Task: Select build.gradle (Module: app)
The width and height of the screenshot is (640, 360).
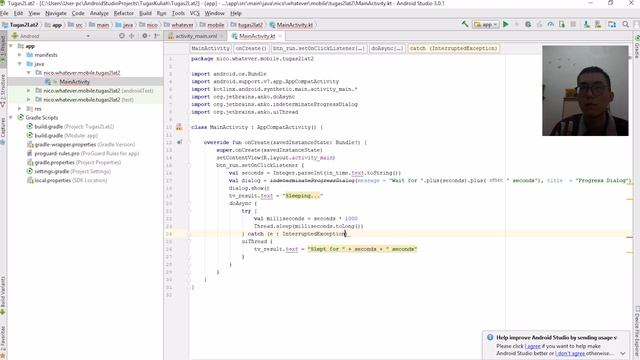Action: 62,136
